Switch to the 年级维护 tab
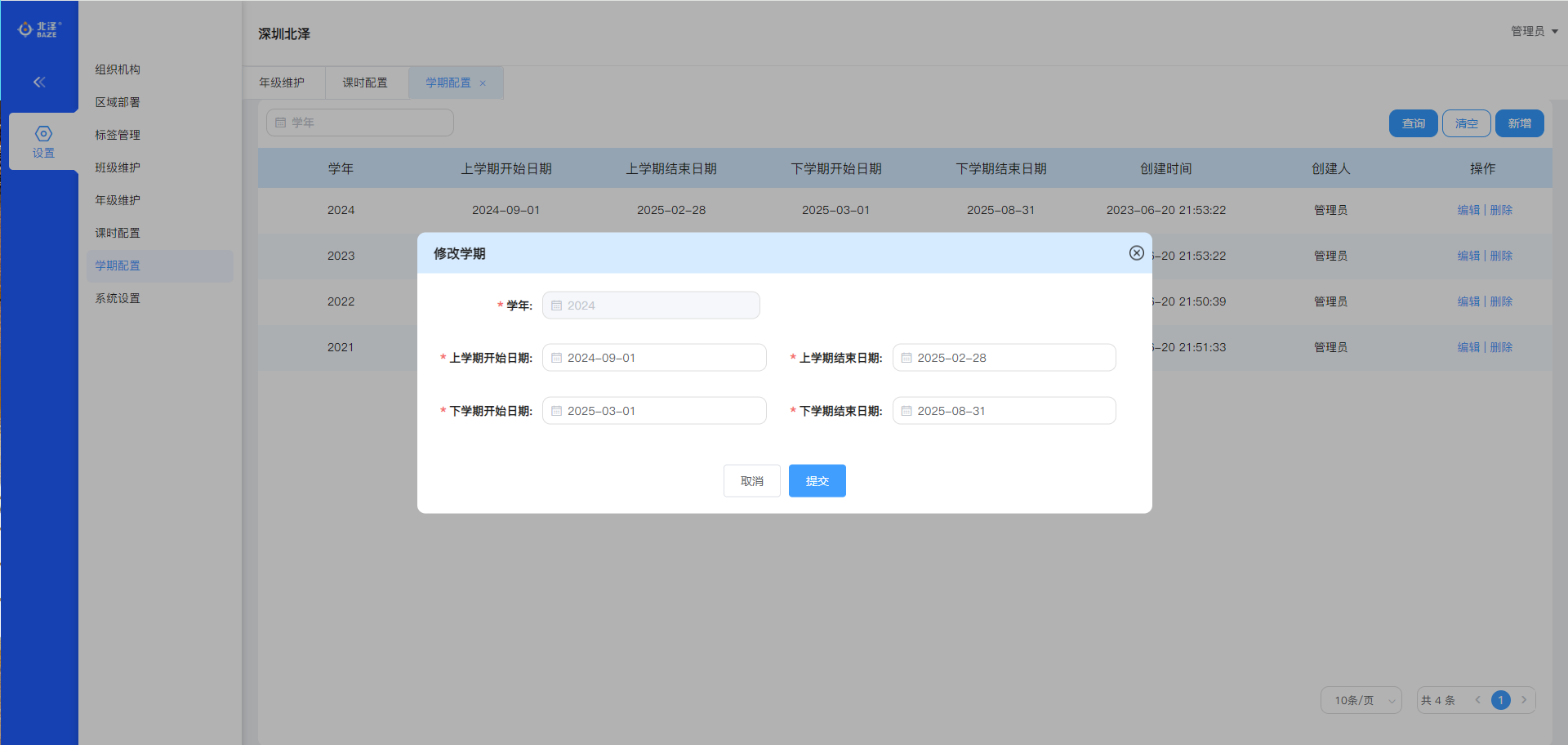 pyautogui.click(x=282, y=83)
